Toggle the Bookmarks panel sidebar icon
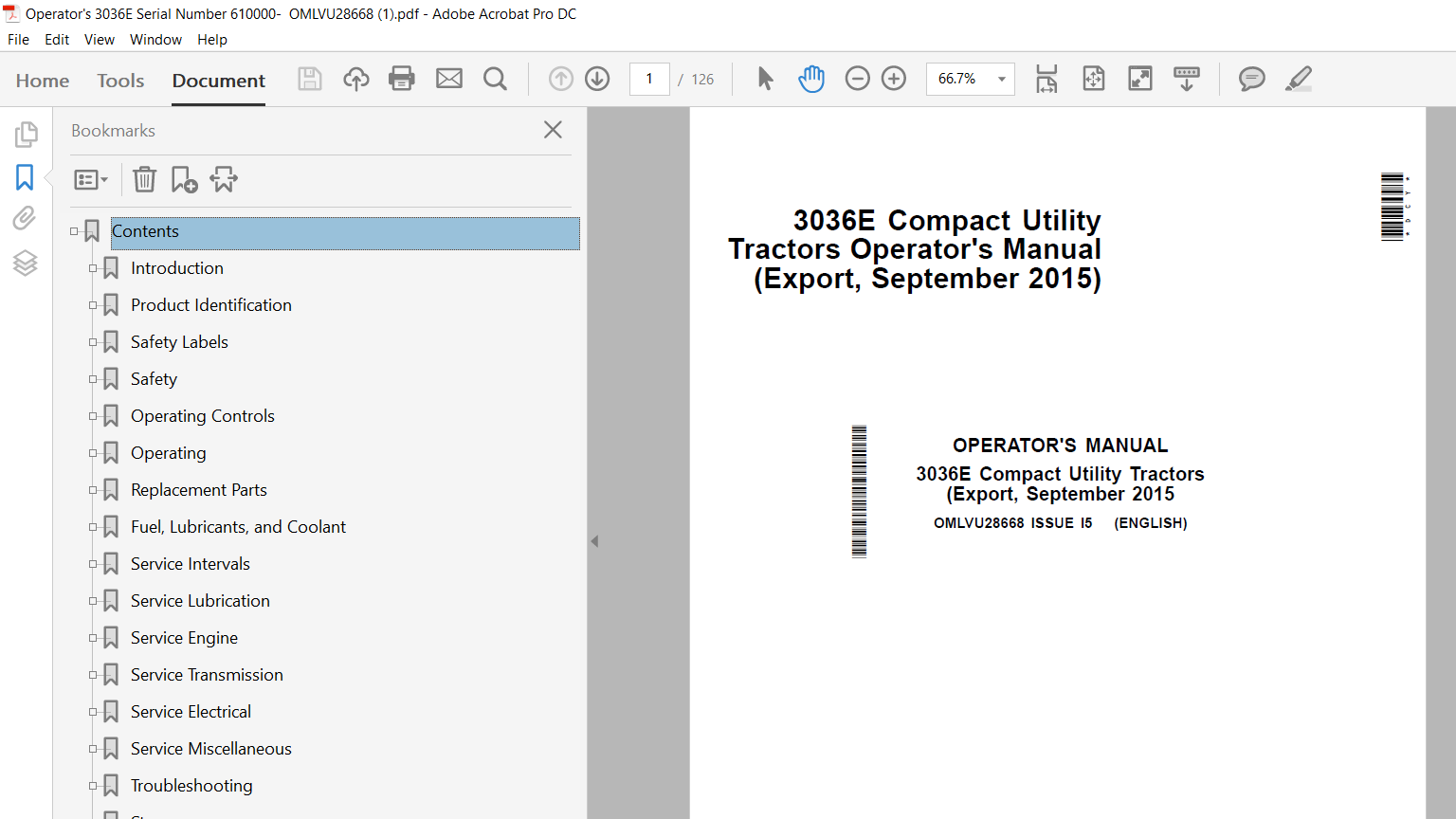The height and width of the screenshot is (819, 1456). click(x=25, y=177)
